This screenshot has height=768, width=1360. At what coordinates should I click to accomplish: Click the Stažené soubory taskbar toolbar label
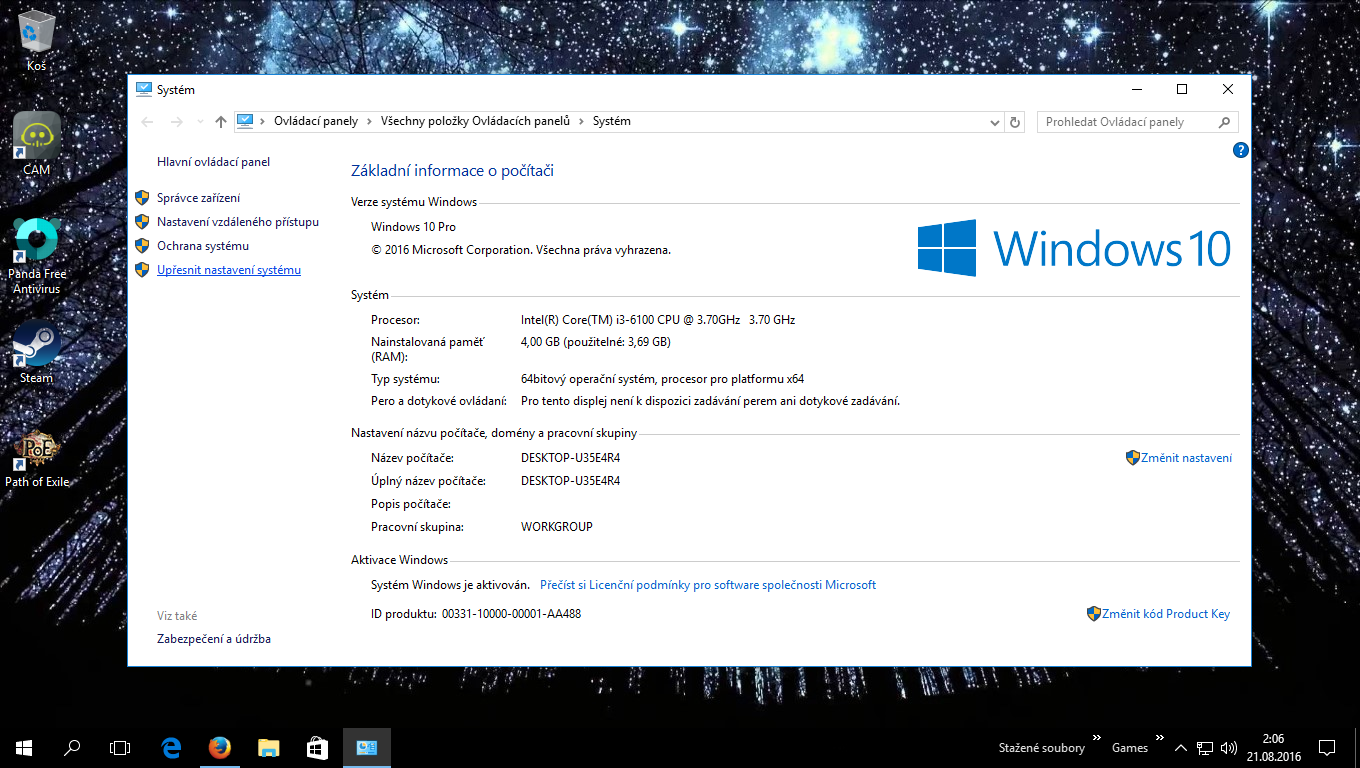(1041, 748)
